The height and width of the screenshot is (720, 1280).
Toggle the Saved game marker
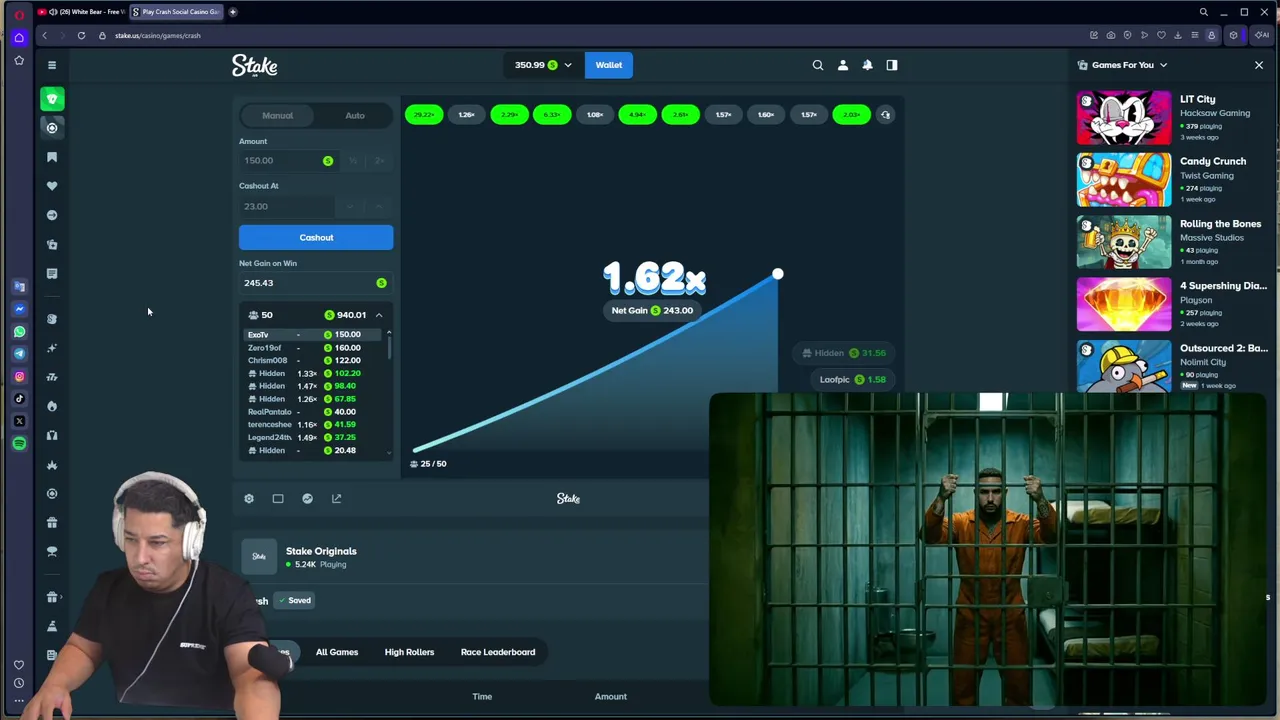coord(294,600)
